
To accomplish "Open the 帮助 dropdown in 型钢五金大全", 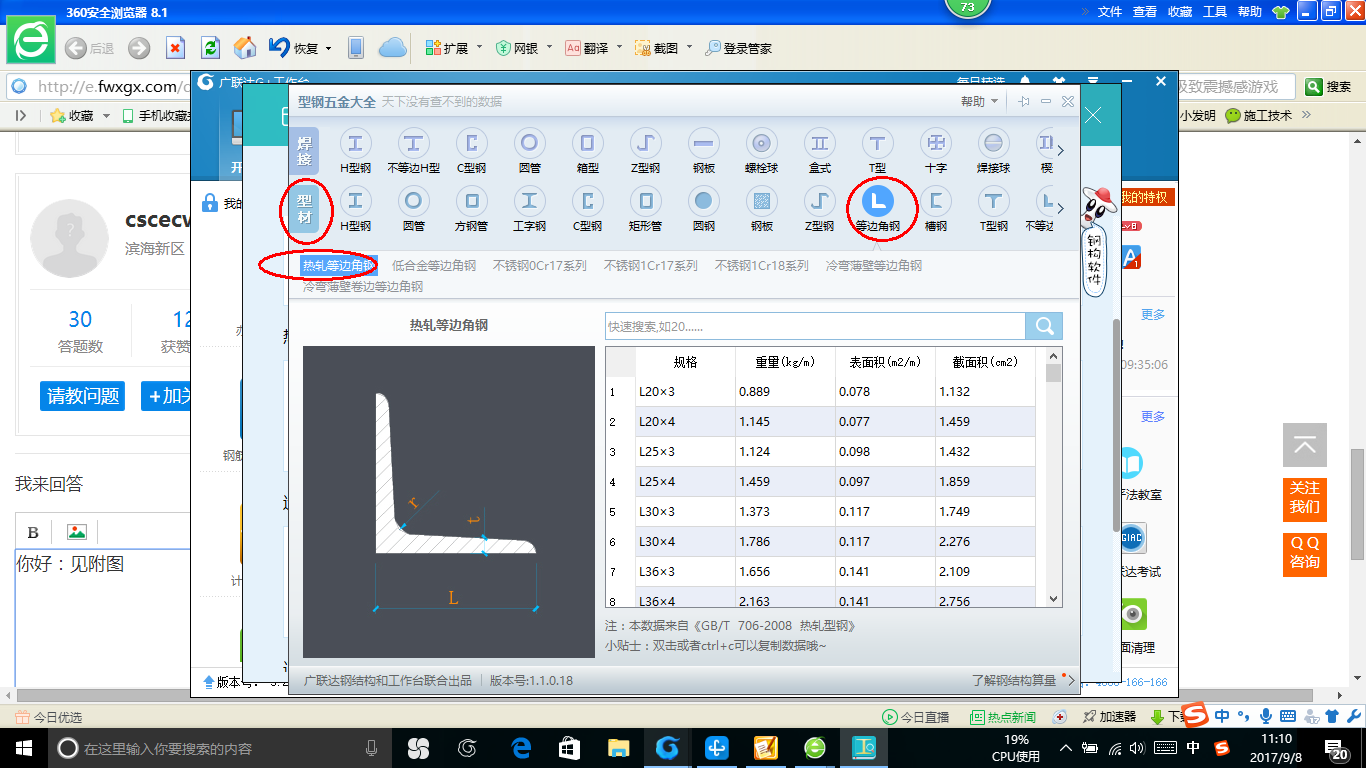I will click(x=979, y=102).
